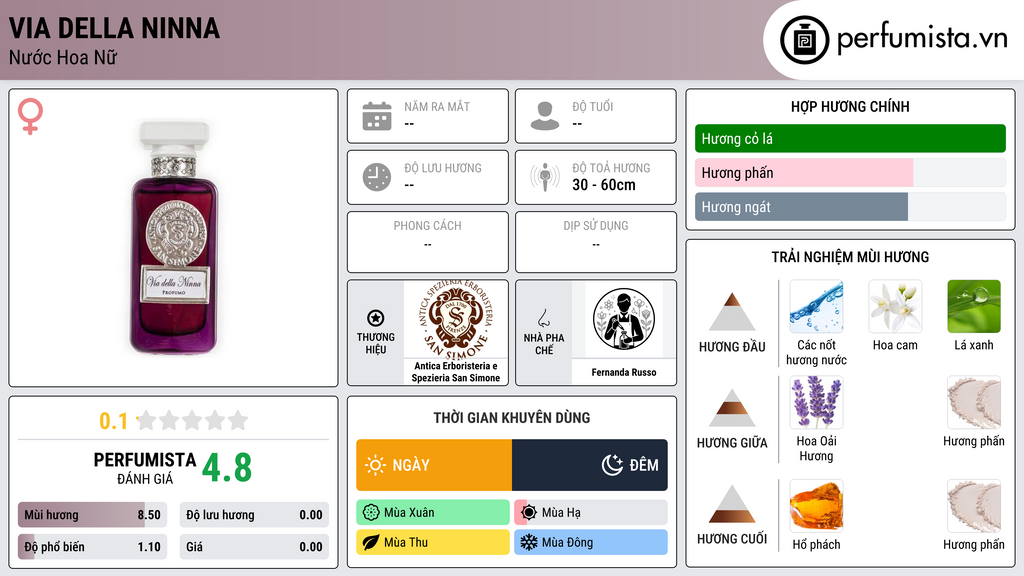Click the San Simone brand logo
1024x576 pixels.
click(x=456, y=320)
